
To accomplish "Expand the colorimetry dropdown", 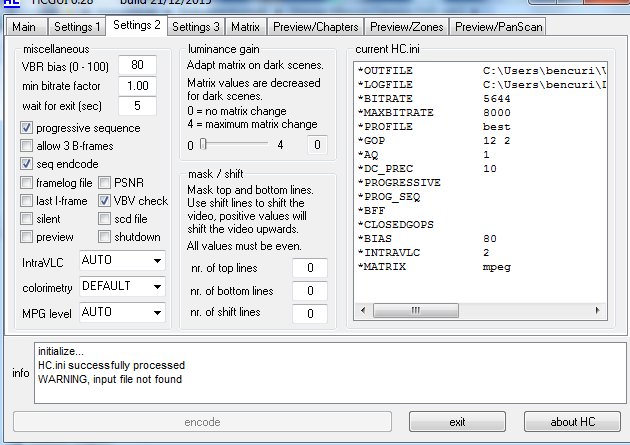I will click(x=122, y=286).
